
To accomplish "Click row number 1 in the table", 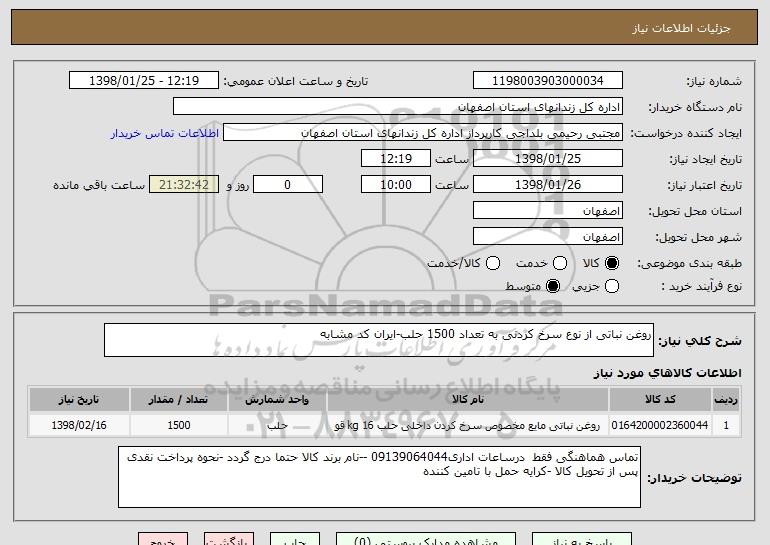I will click(726, 425).
